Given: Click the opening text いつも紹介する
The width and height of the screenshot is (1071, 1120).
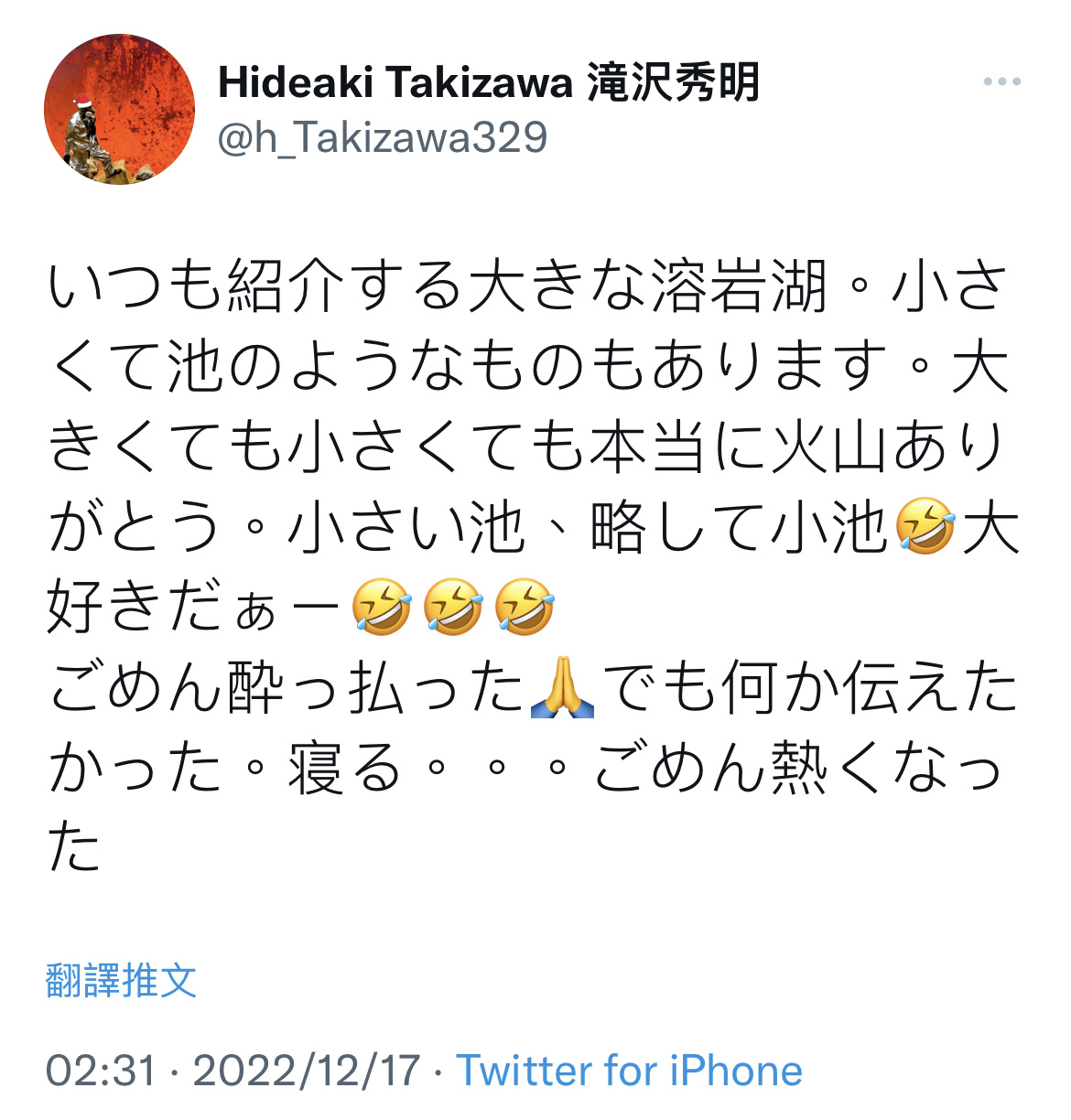Looking at the screenshot, I should click(x=255, y=286).
